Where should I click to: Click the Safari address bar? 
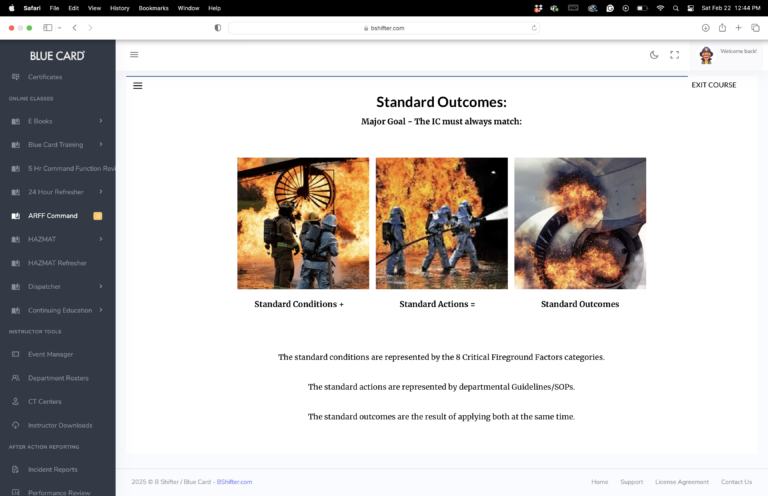click(x=384, y=28)
